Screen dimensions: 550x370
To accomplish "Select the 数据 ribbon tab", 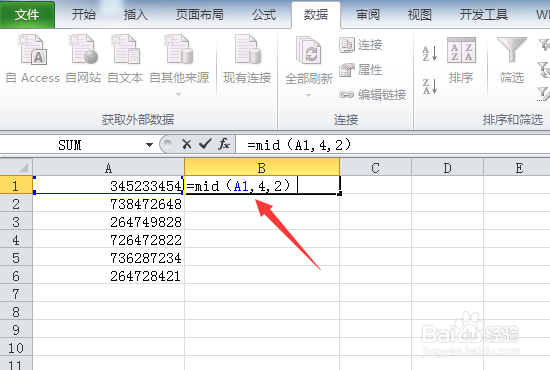I will 316,15.
